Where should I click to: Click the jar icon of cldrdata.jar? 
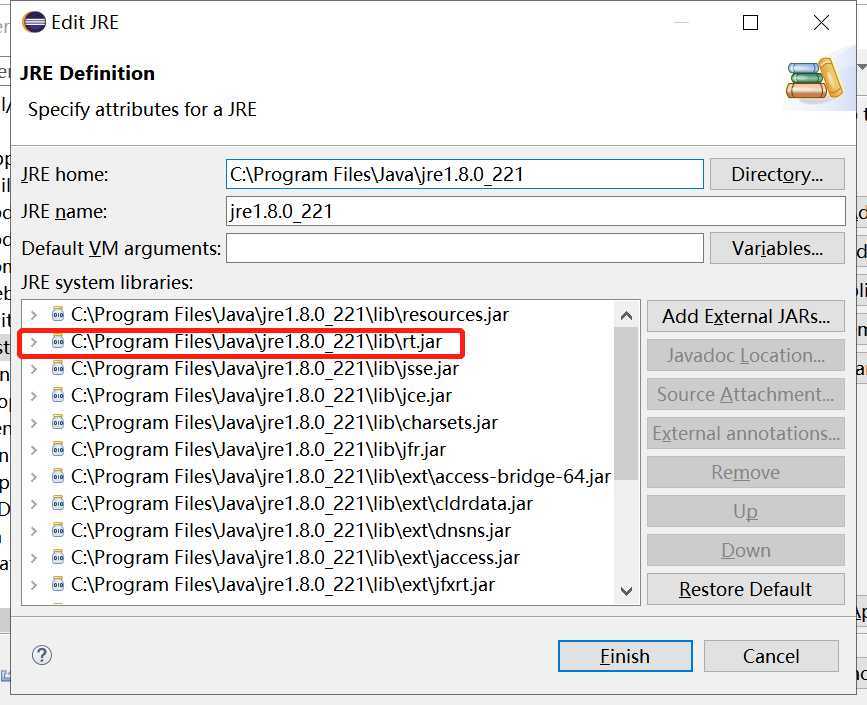coord(58,504)
